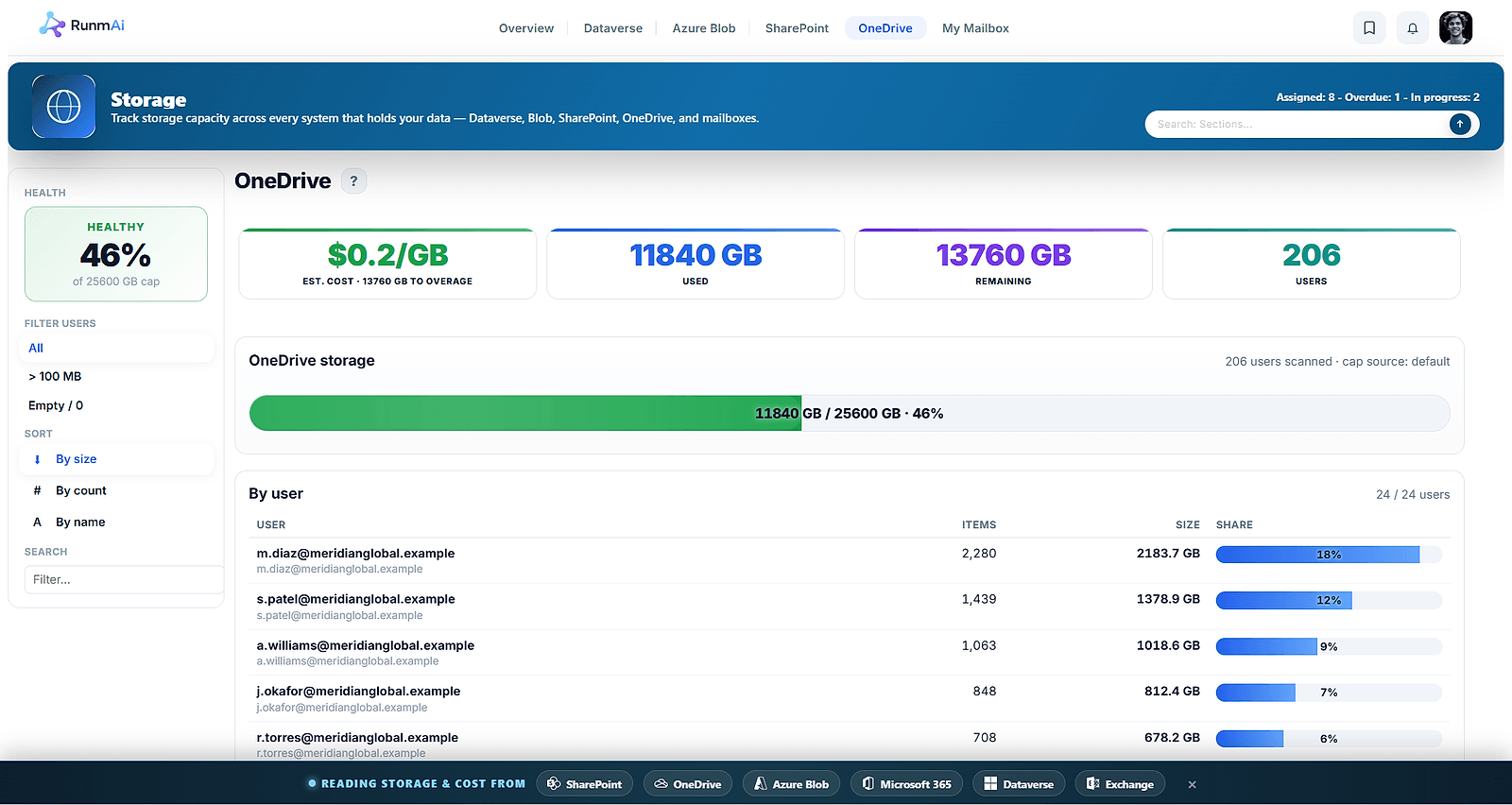Screen dimensions: 1512x805
Task: Click the By size sort arrow icon
Action: [x=37, y=459]
